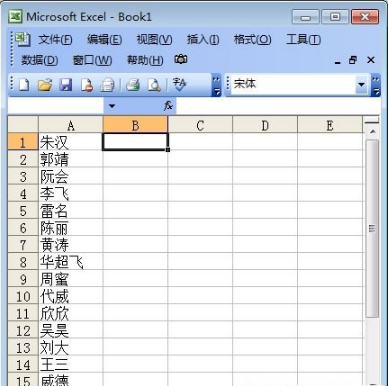Click the fx Insert Function icon
388x386 pixels.
tap(168, 106)
